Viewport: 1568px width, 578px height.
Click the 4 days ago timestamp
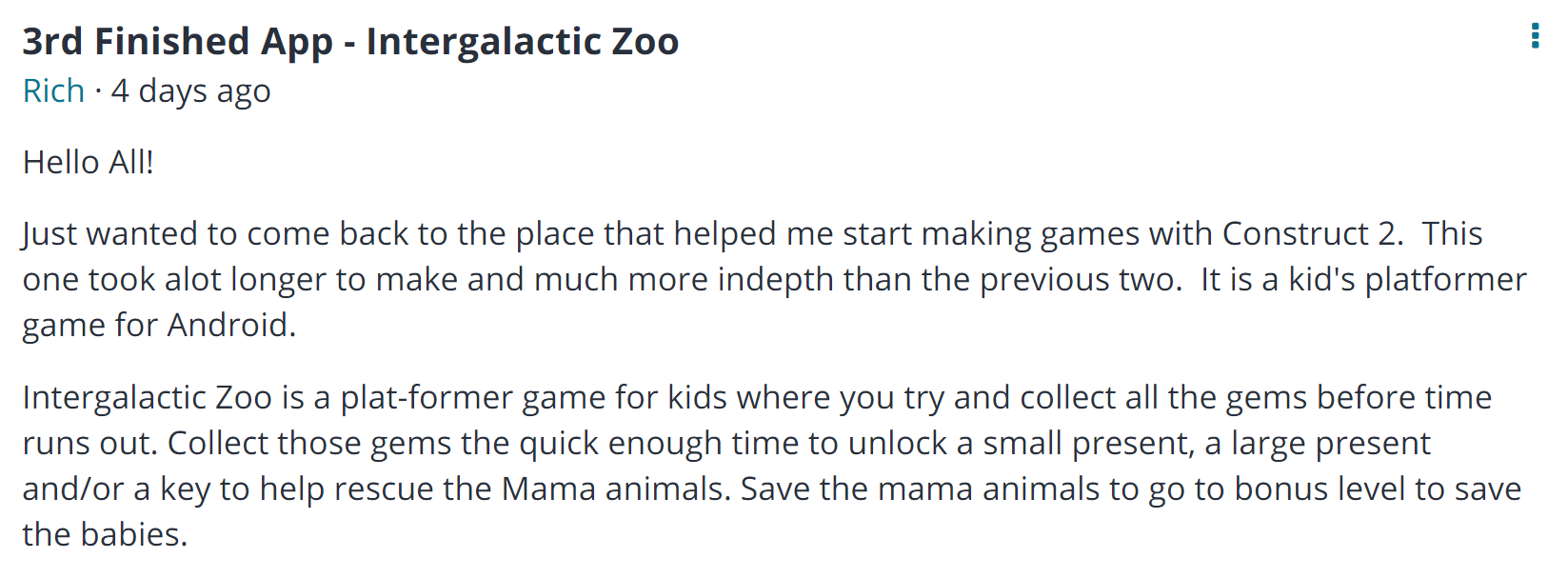click(x=190, y=91)
